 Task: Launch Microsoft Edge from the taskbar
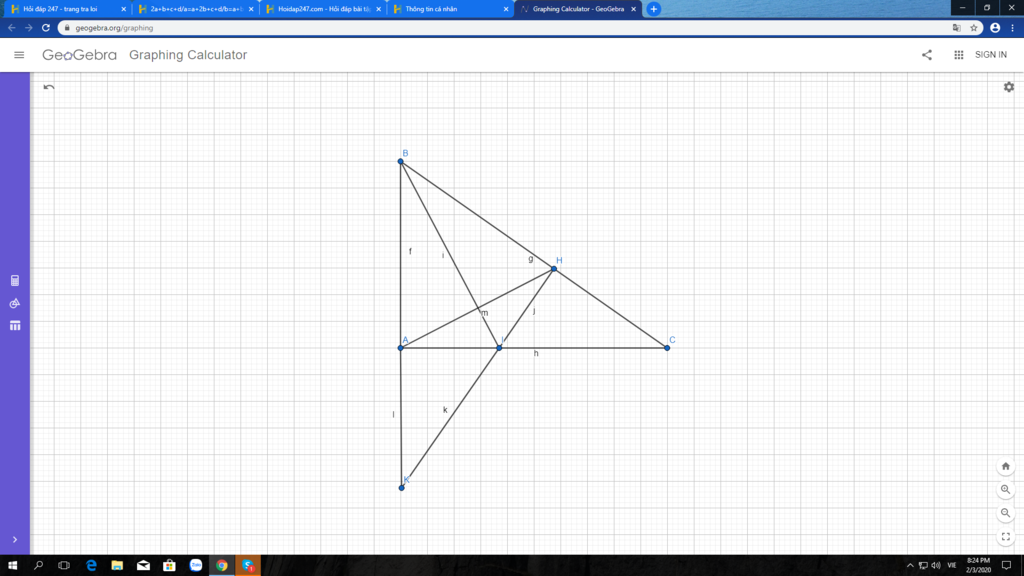click(91, 566)
